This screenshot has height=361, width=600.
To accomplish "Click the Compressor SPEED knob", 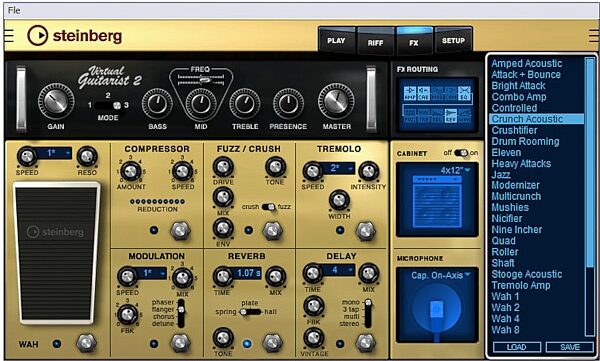I will tap(182, 171).
